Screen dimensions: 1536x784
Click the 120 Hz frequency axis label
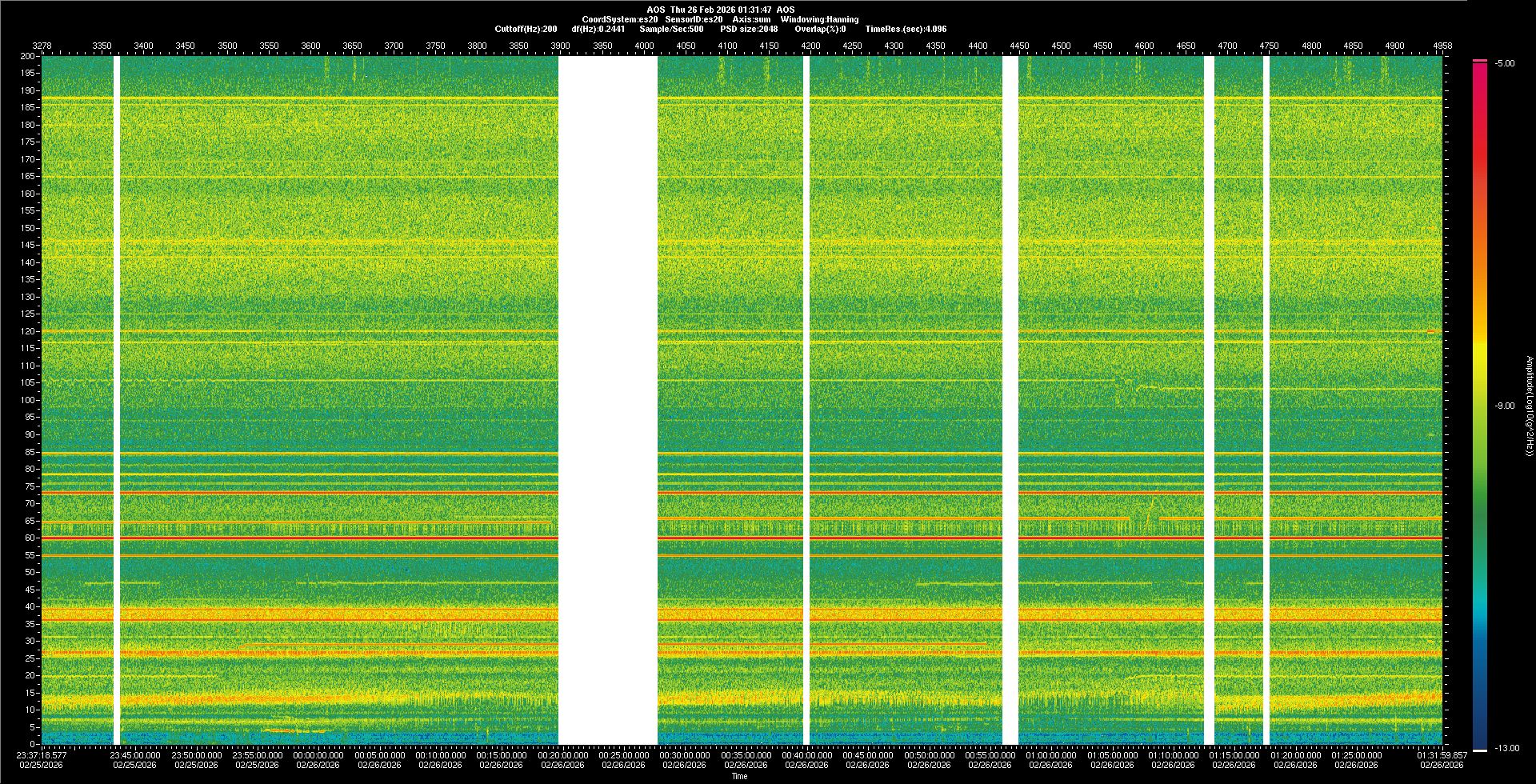coord(27,331)
